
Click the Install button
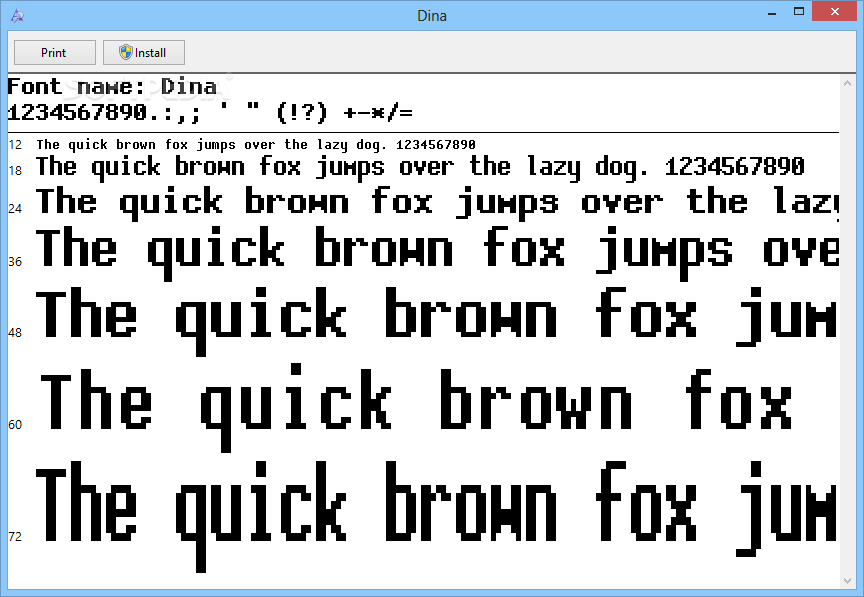click(x=143, y=52)
